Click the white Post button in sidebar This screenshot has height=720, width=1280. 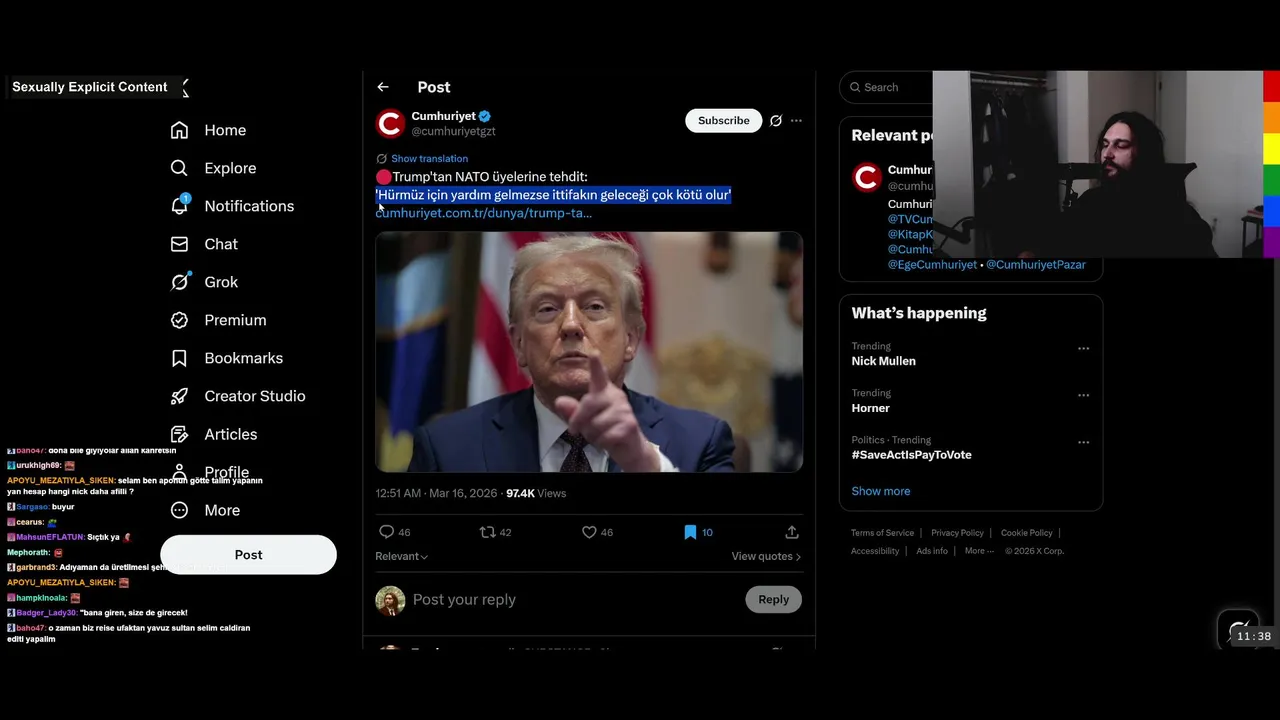[x=248, y=555]
